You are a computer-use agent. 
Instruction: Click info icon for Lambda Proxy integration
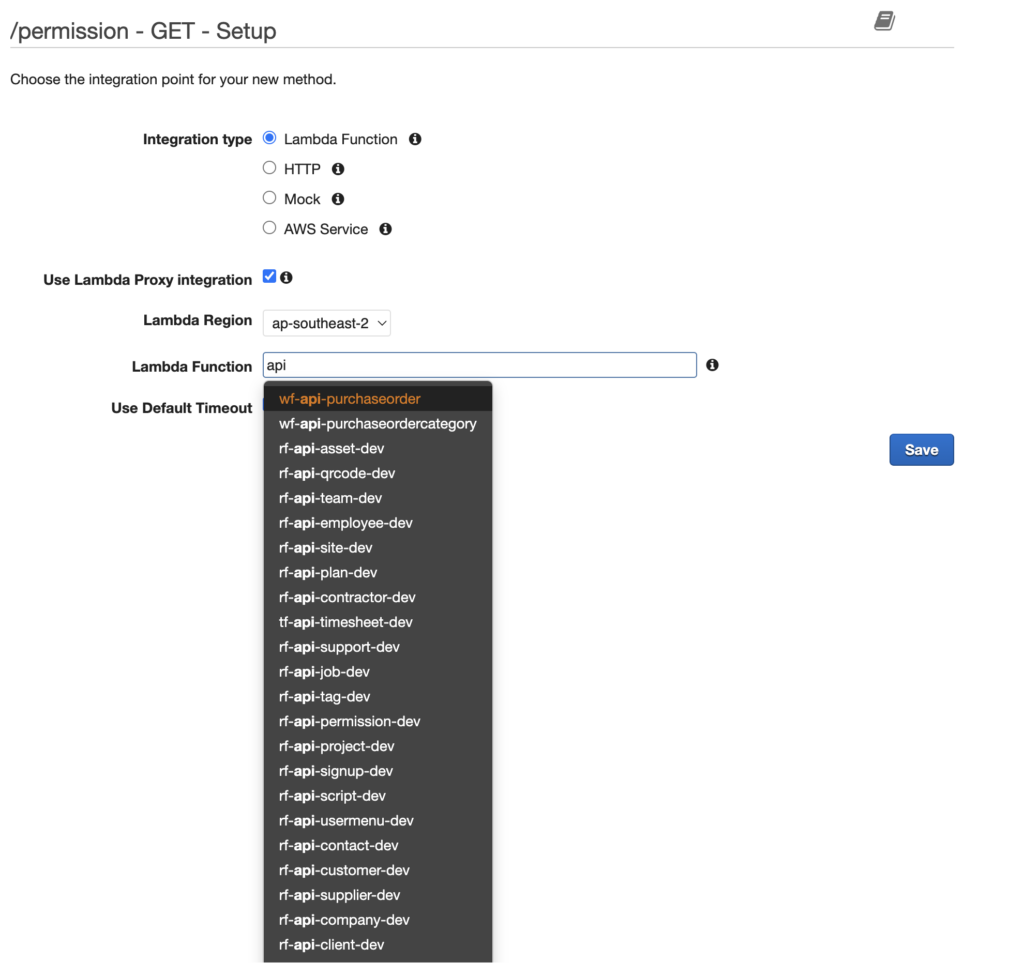coord(287,278)
